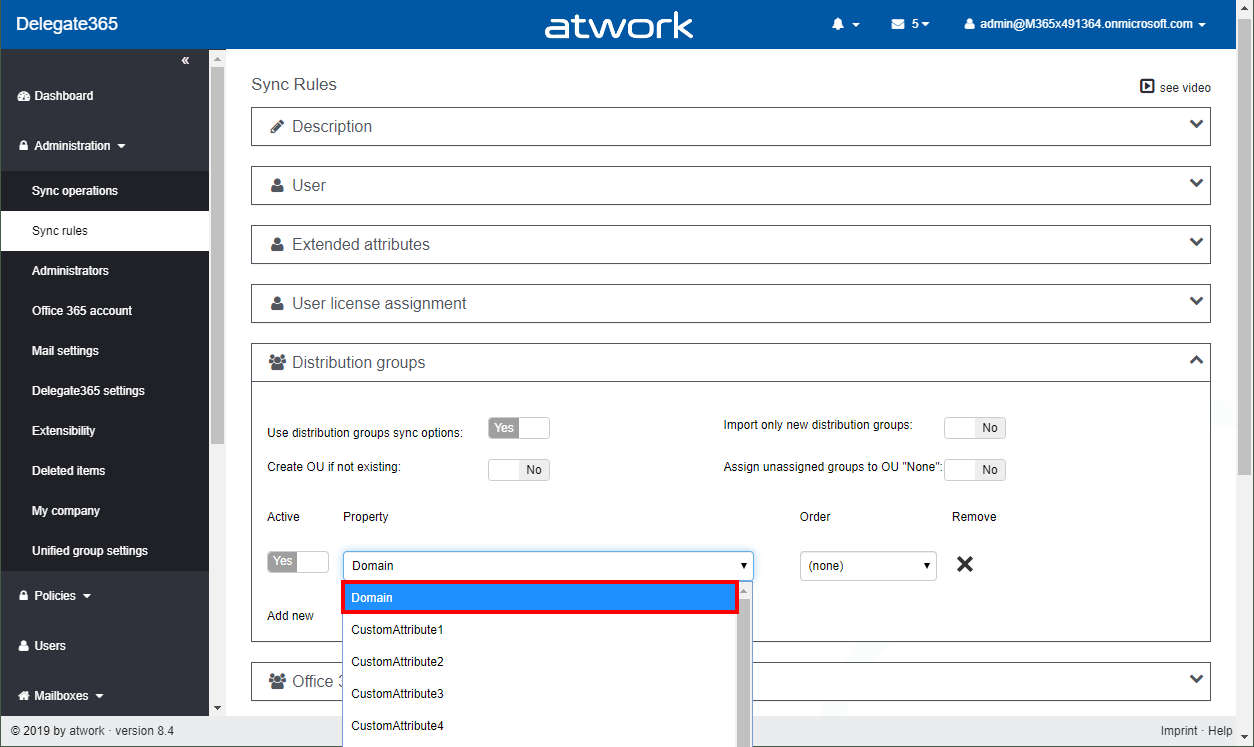Toggle Create OU if not existing

click(x=519, y=470)
